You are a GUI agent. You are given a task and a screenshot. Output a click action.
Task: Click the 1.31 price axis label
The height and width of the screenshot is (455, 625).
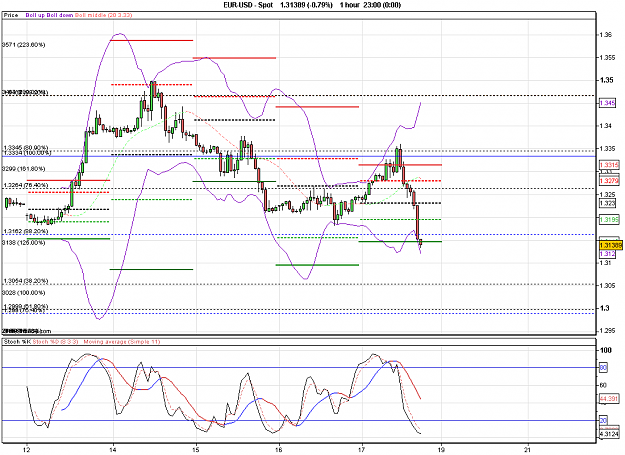(x=605, y=263)
